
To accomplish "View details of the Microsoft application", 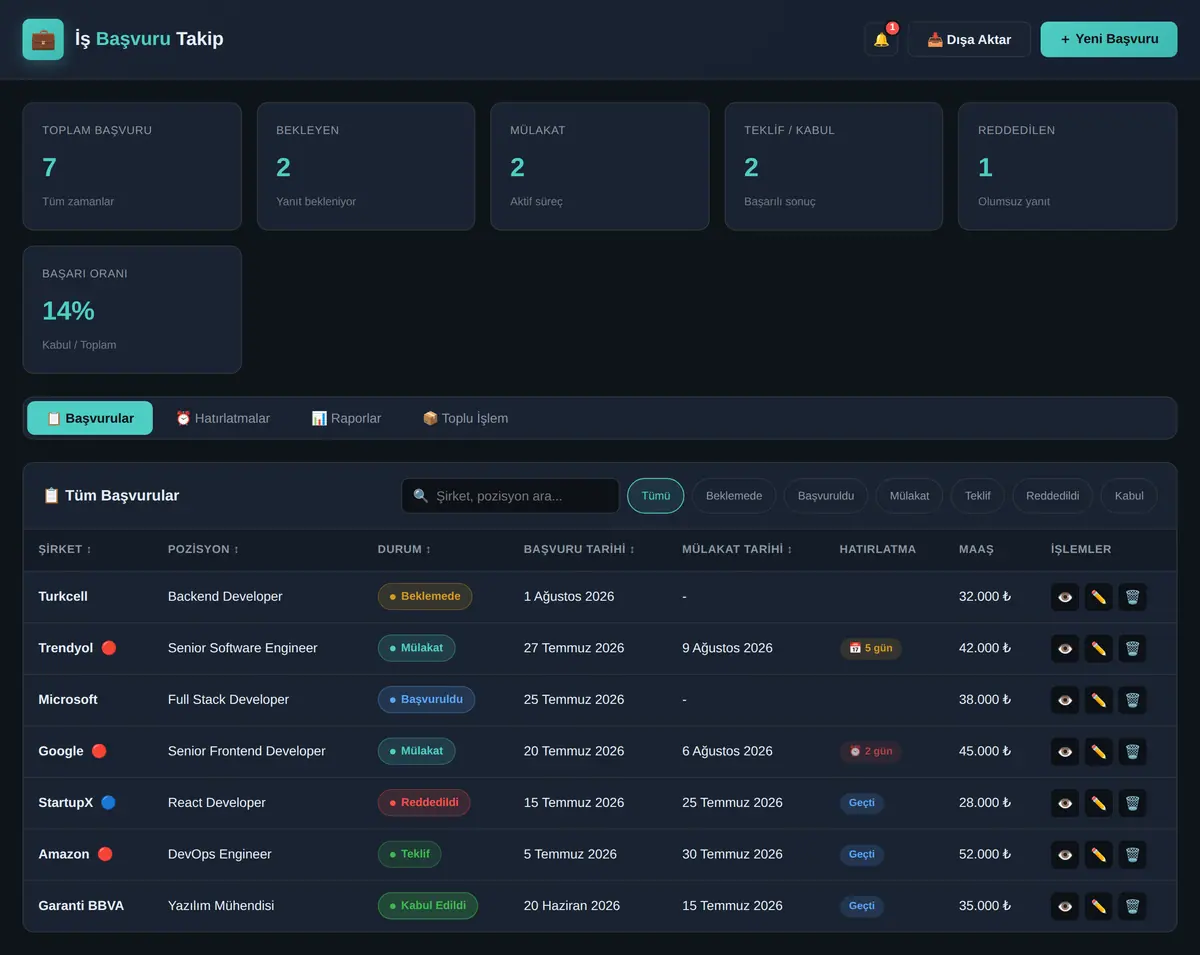I will [1065, 700].
